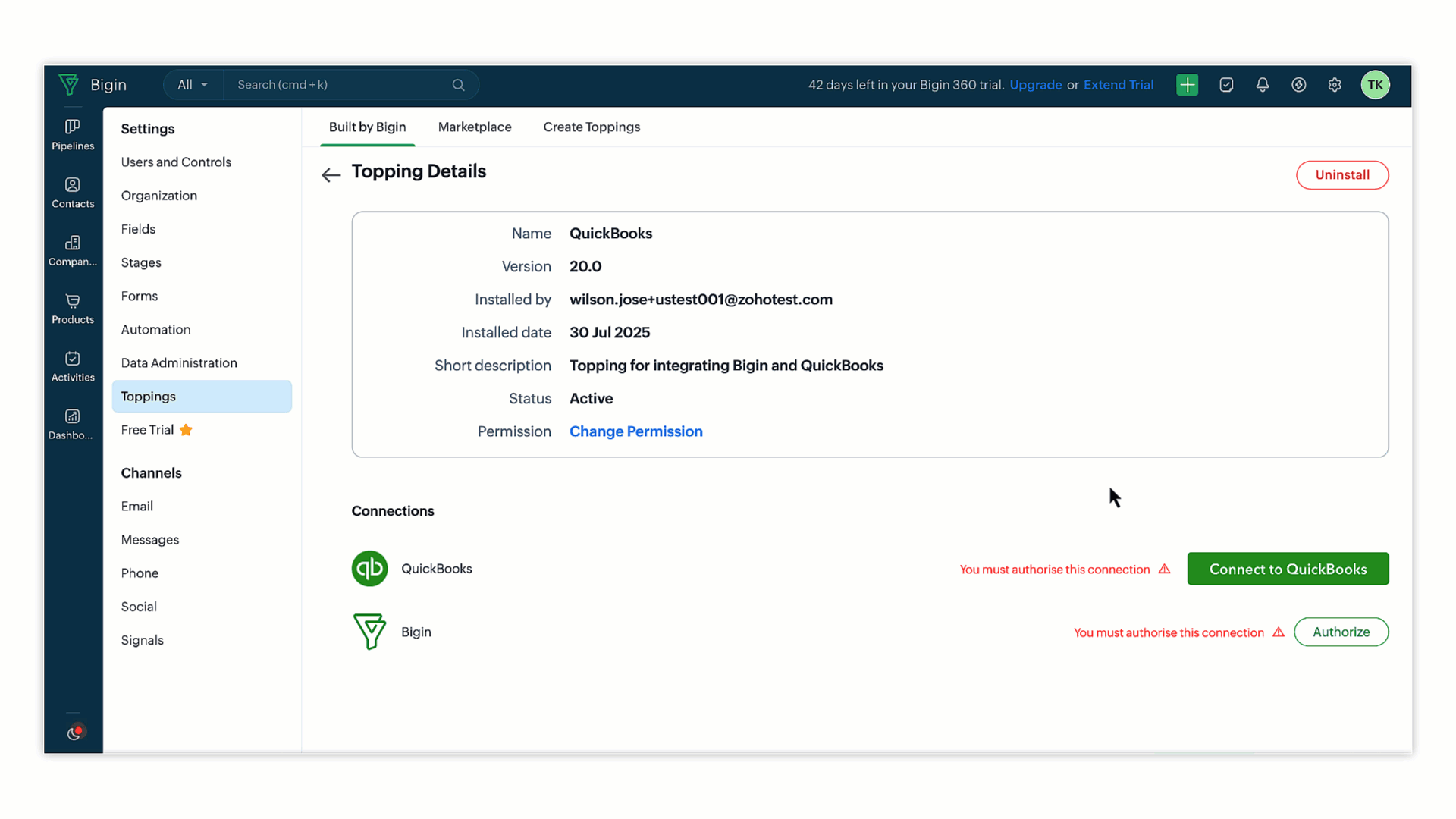Open Messages channel settings
1456x819 pixels.
point(150,540)
